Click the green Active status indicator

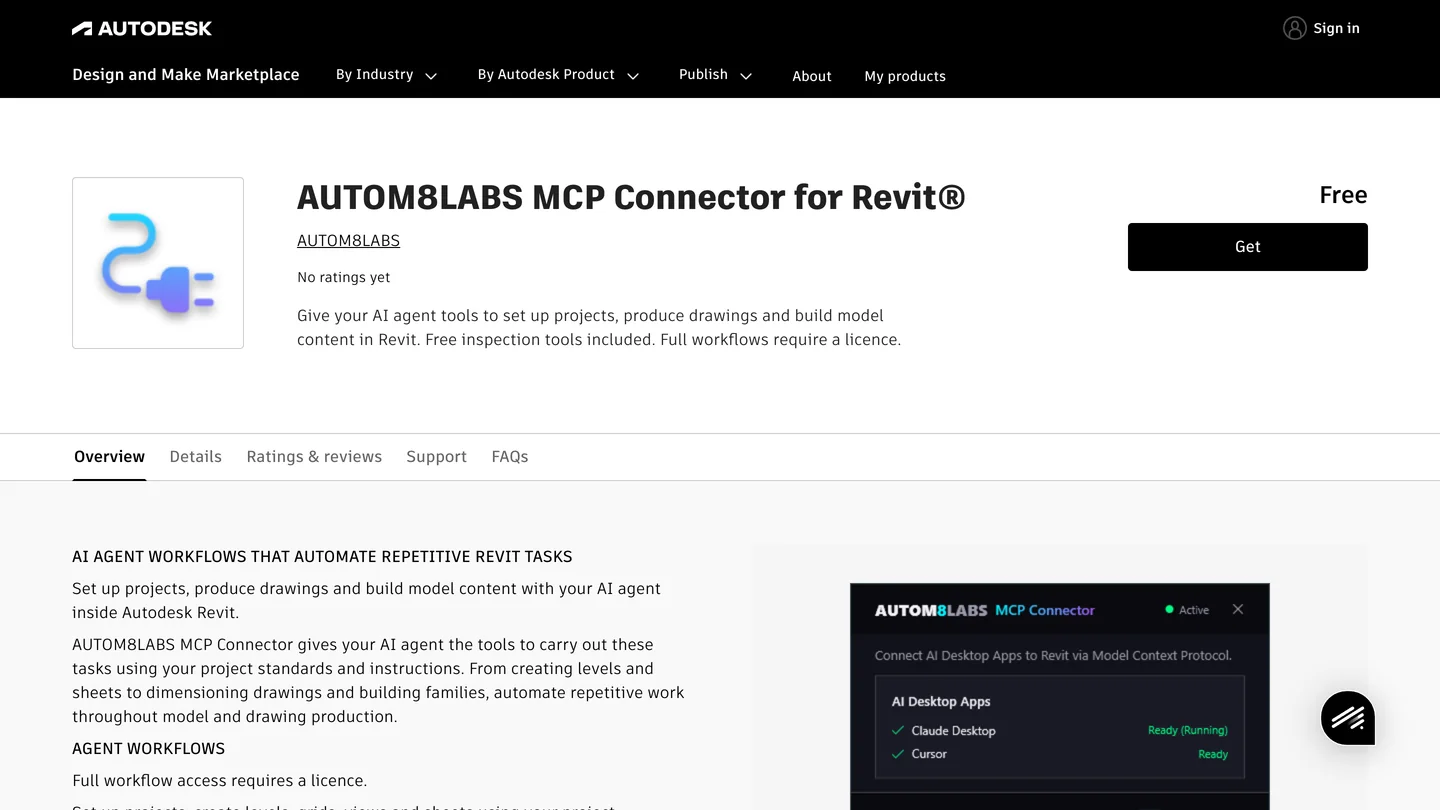tap(1169, 610)
